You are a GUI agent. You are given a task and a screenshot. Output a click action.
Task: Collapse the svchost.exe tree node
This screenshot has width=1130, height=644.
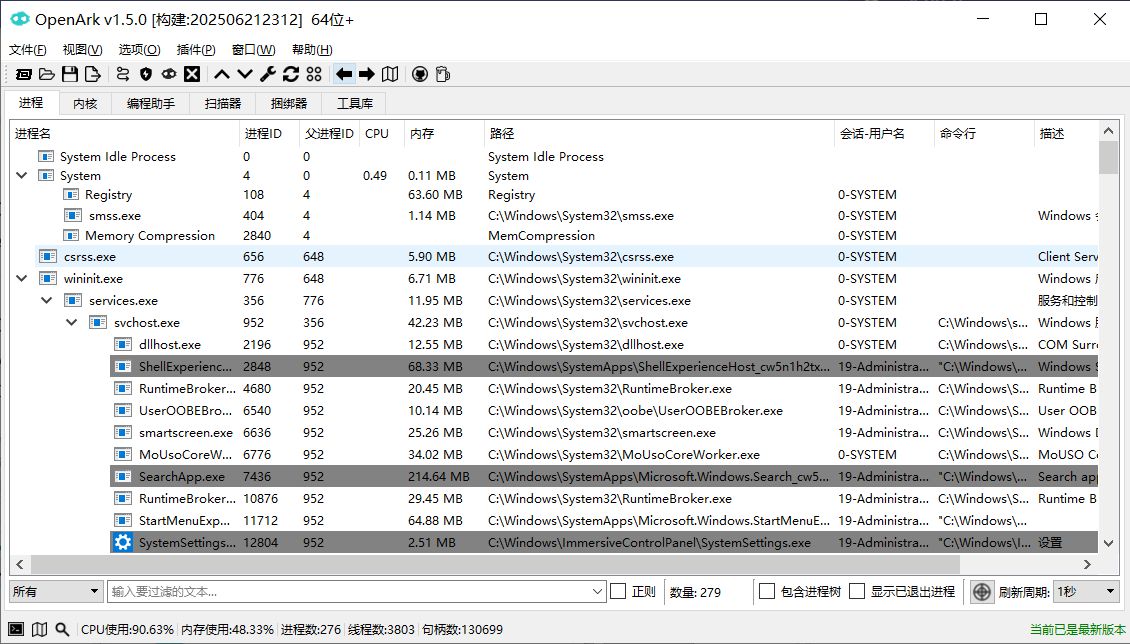click(x=72, y=323)
